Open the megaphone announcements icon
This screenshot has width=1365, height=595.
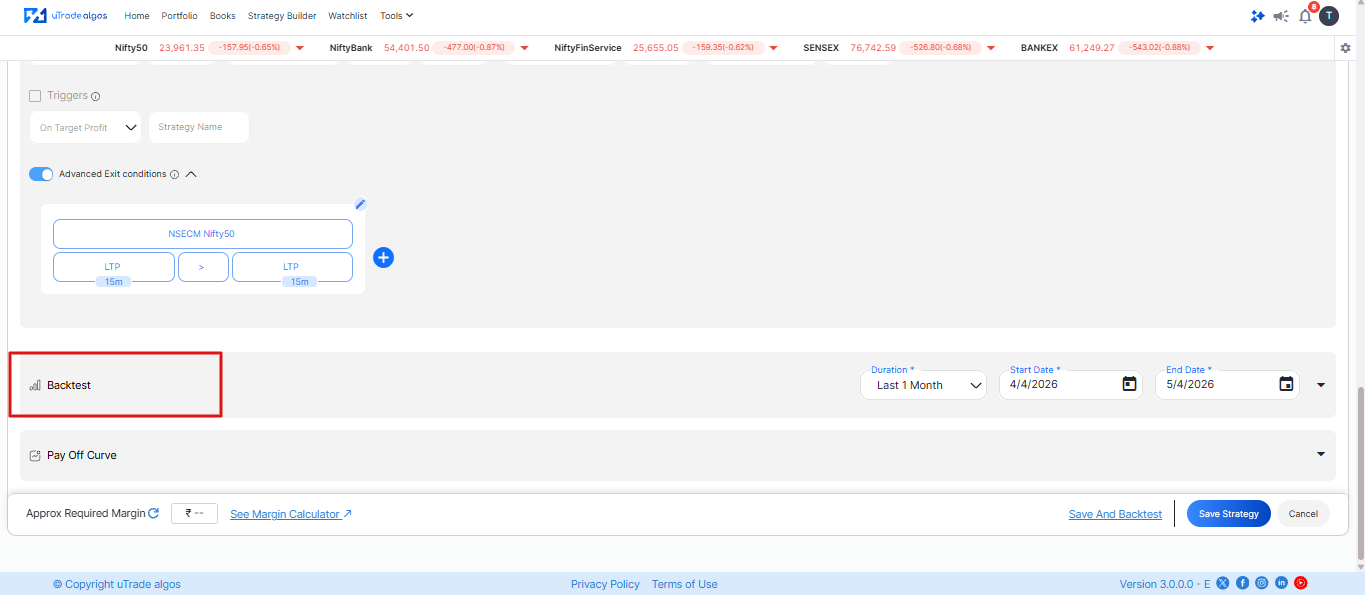(x=1281, y=16)
